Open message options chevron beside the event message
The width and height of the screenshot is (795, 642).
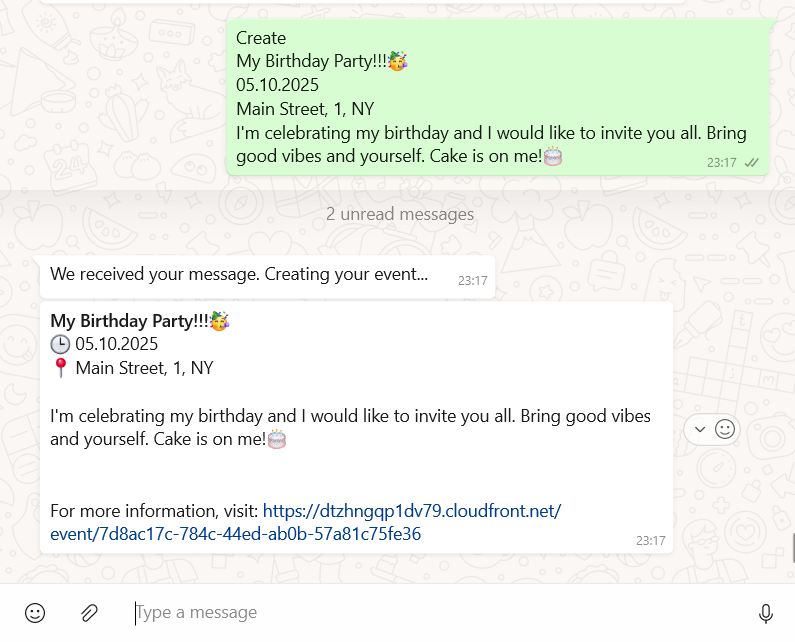(x=700, y=429)
